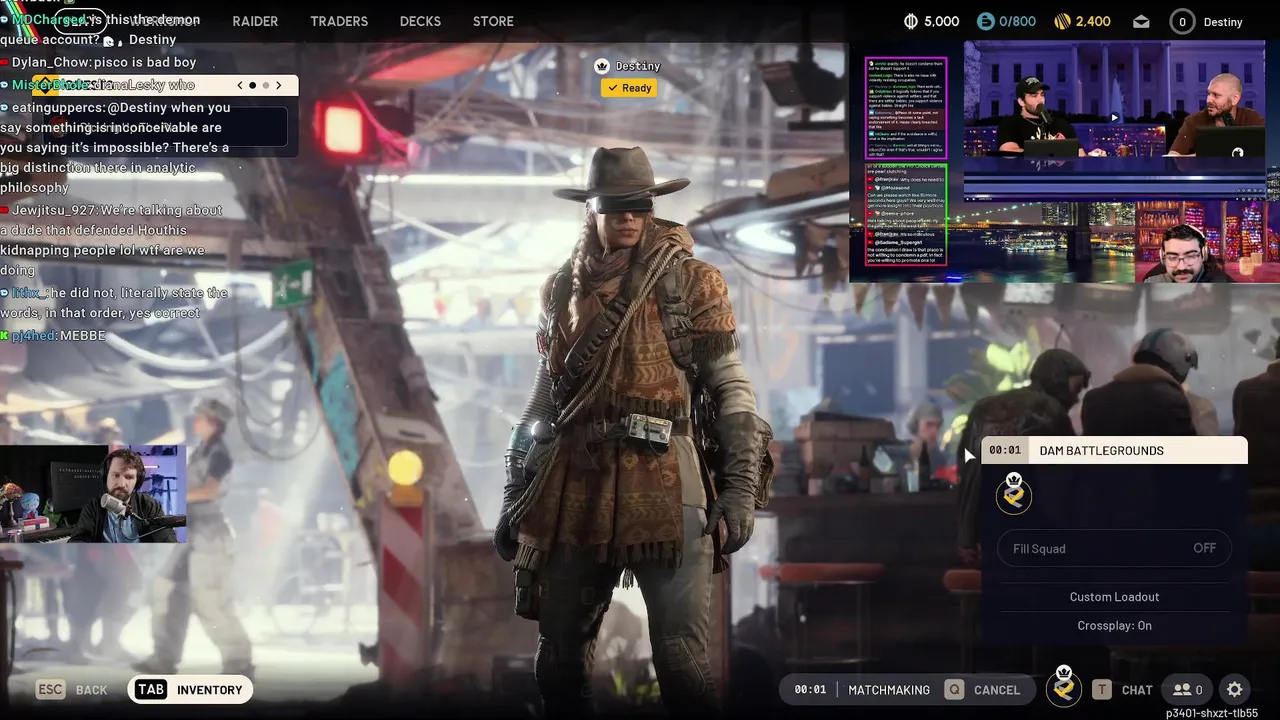1280x720 pixels.
Task: Click the 2,400 gold balance
Action: tap(1093, 21)
